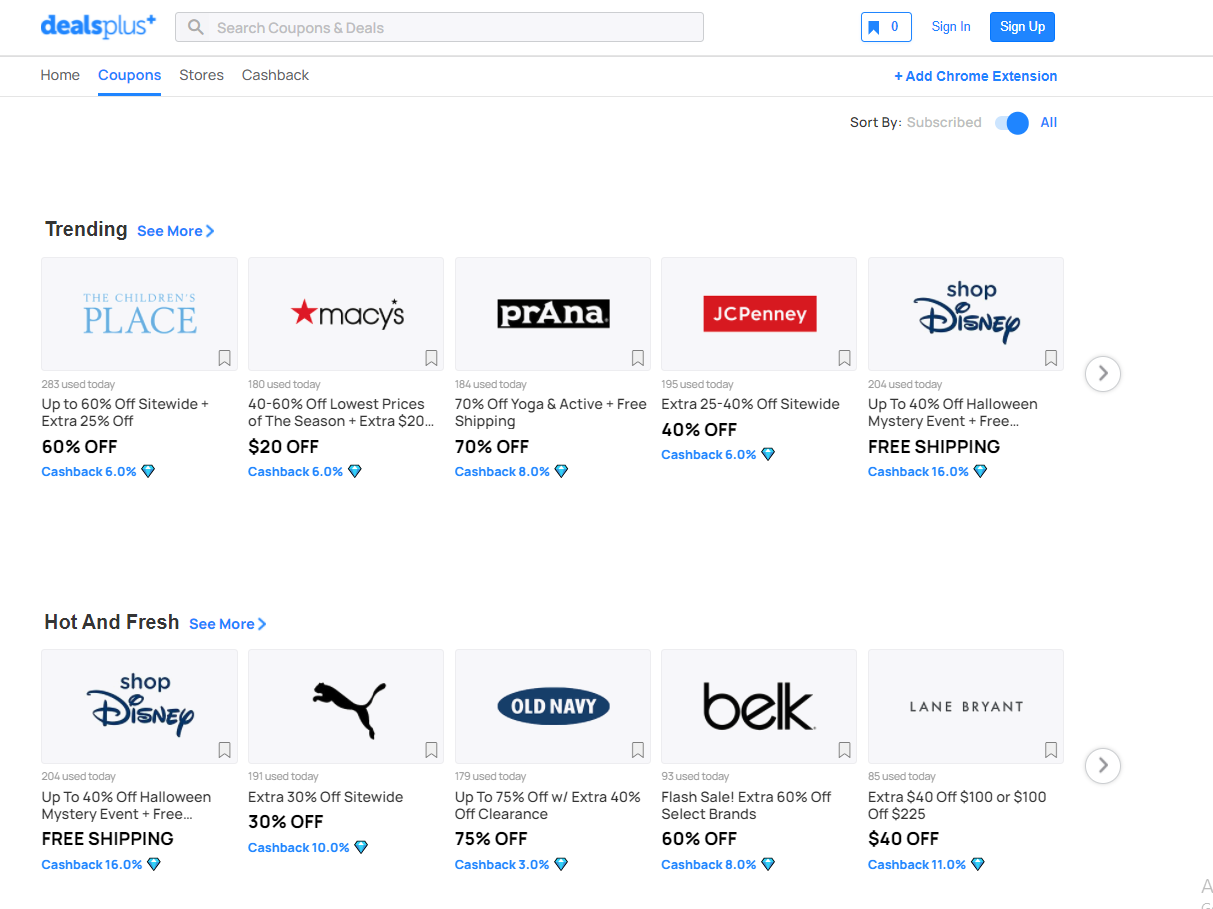Go to the Cashback tab
Screen dimensions: 1213x909
pyautogui.click(x=275, y=75)
